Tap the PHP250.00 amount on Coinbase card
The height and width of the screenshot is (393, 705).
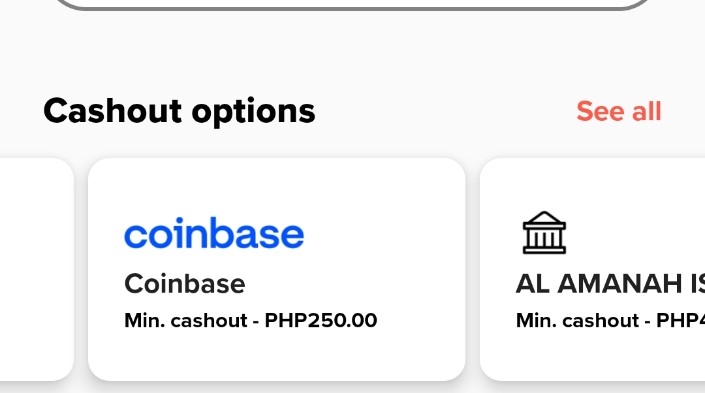click(321, 321)
